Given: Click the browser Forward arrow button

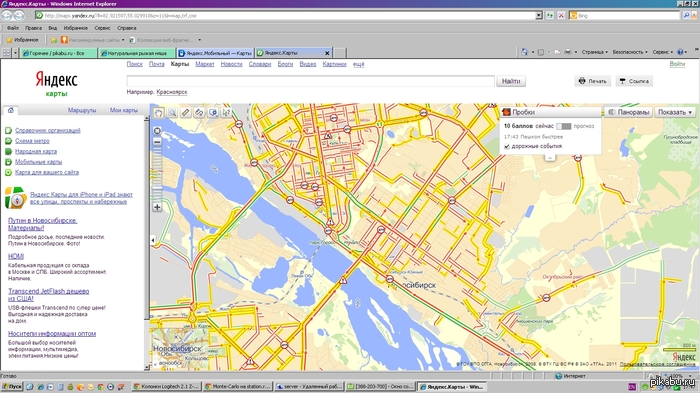Looking at the screenshot, I should click(19, 16).
